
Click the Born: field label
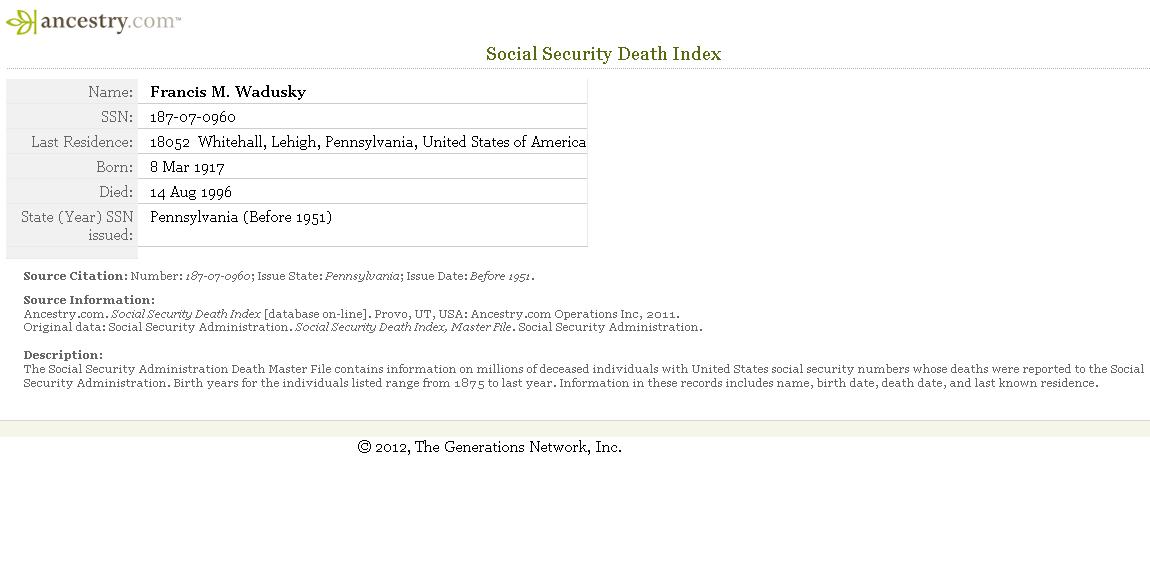pyautogui.click(x=115, y=167)
